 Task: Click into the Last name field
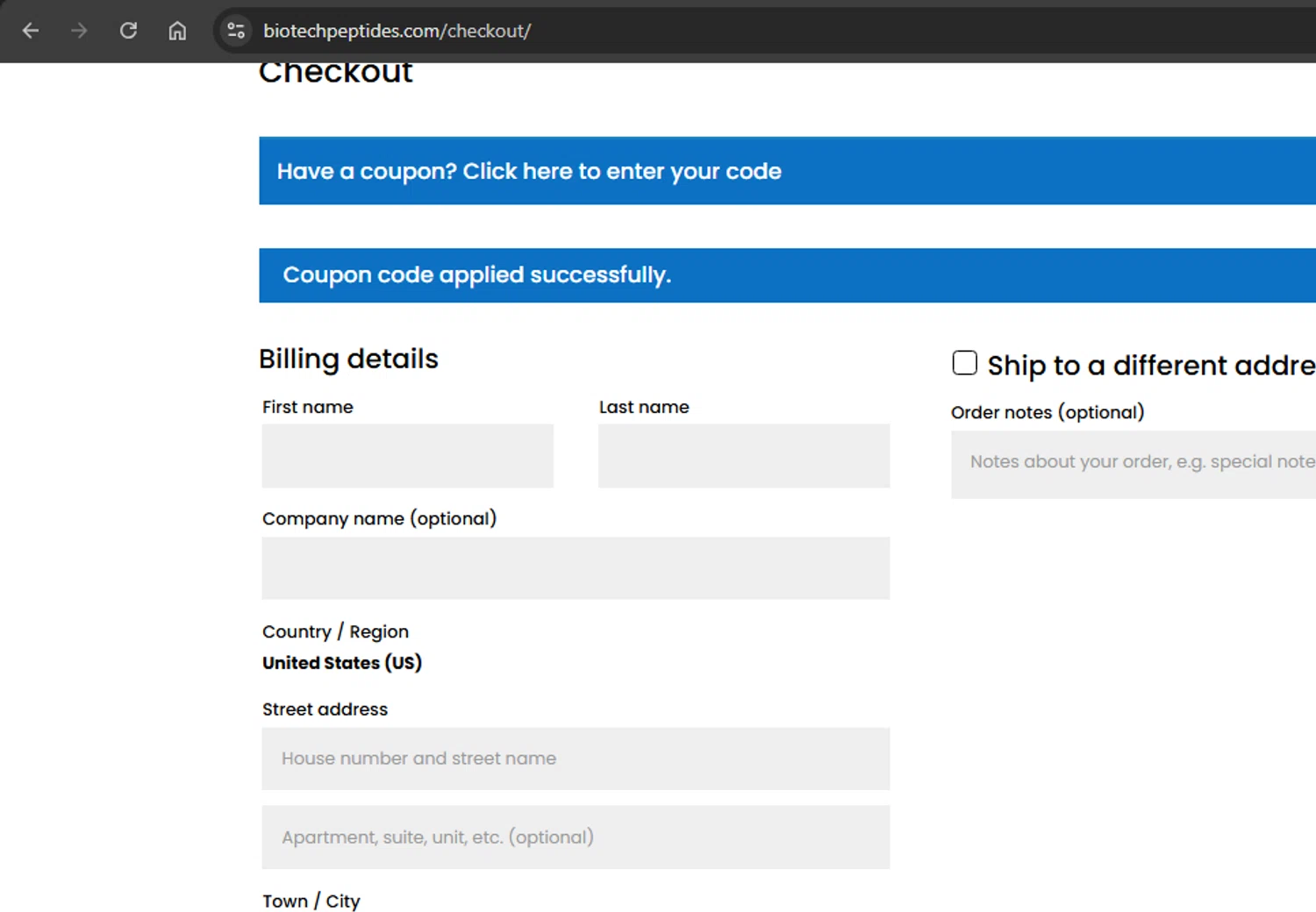click(743, 456)
